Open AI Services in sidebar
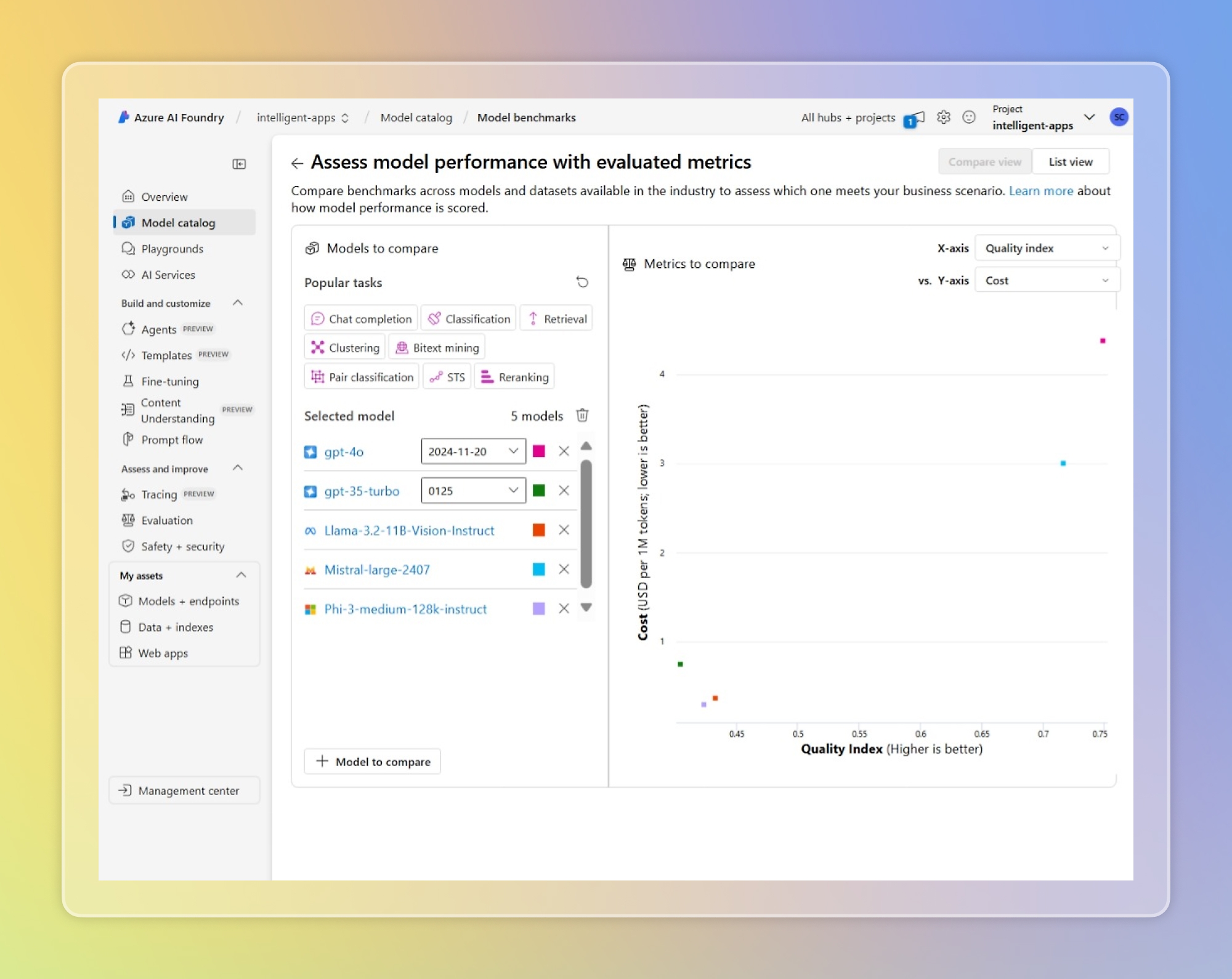 point(185,275)
